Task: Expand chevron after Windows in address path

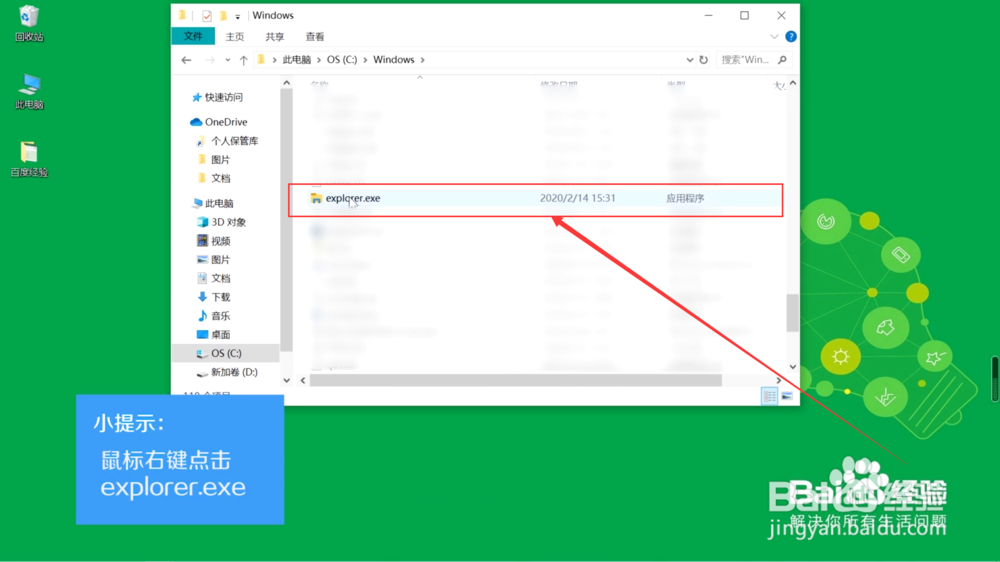Action: point(422,60)
